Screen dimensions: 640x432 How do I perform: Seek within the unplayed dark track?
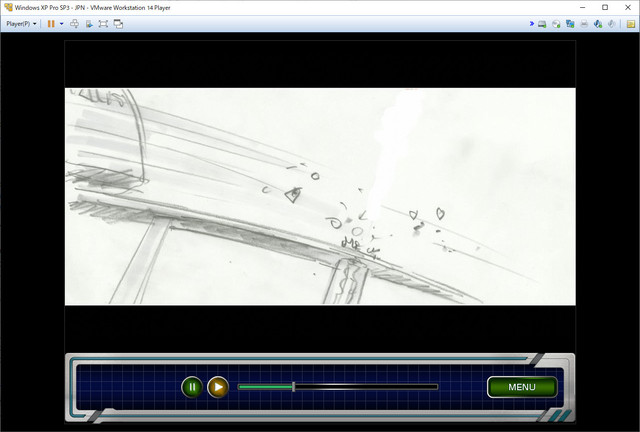(x=367, y=387)
